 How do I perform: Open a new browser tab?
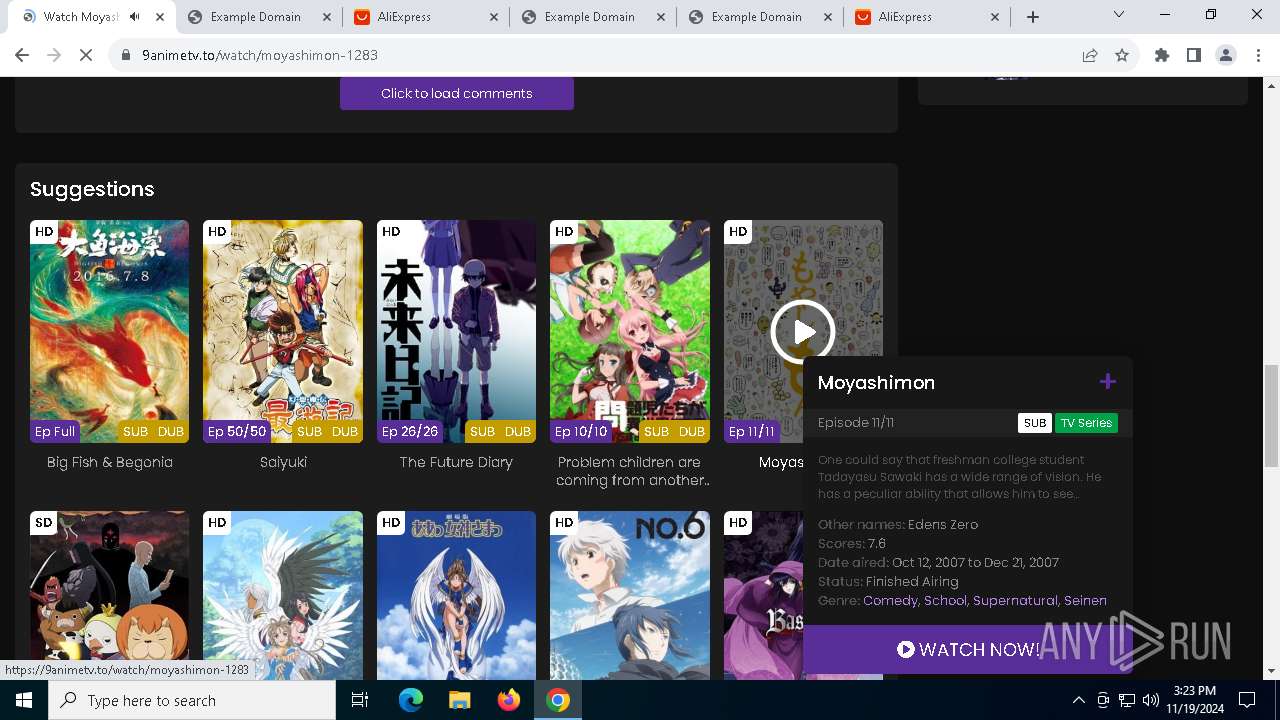point(1033,17)
